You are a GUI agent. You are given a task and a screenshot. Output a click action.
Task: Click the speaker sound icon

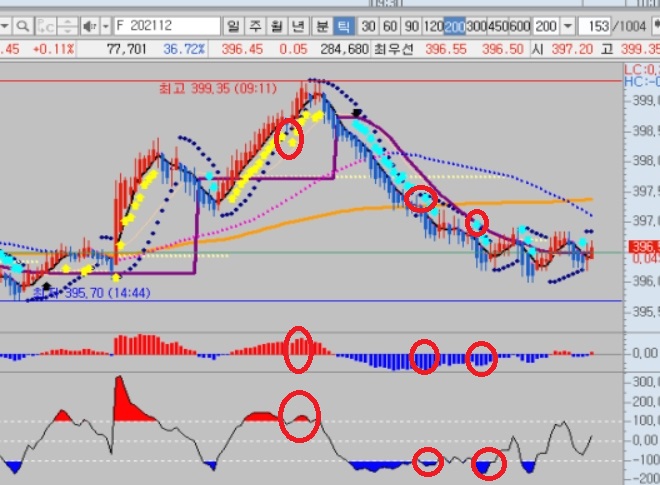[90, 27]
